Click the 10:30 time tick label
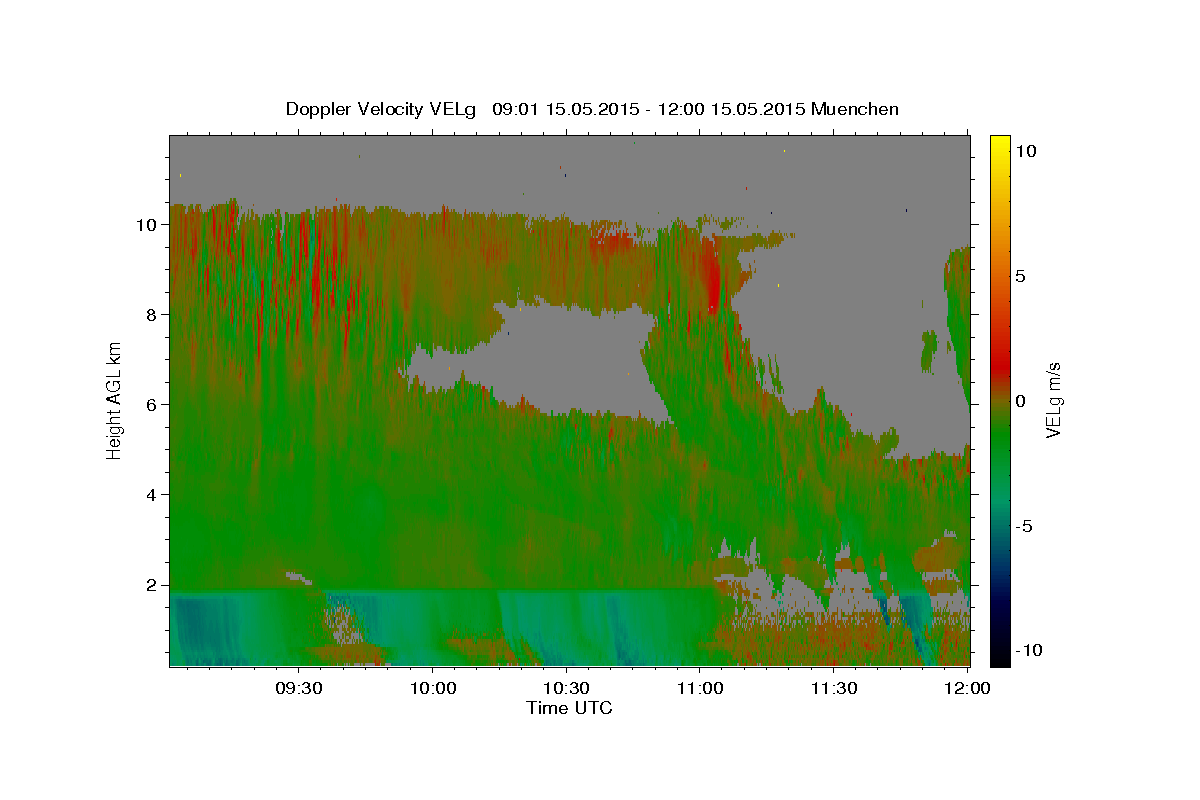The height and width of the screenshot is (800, 1200). [x=566, y=689]
